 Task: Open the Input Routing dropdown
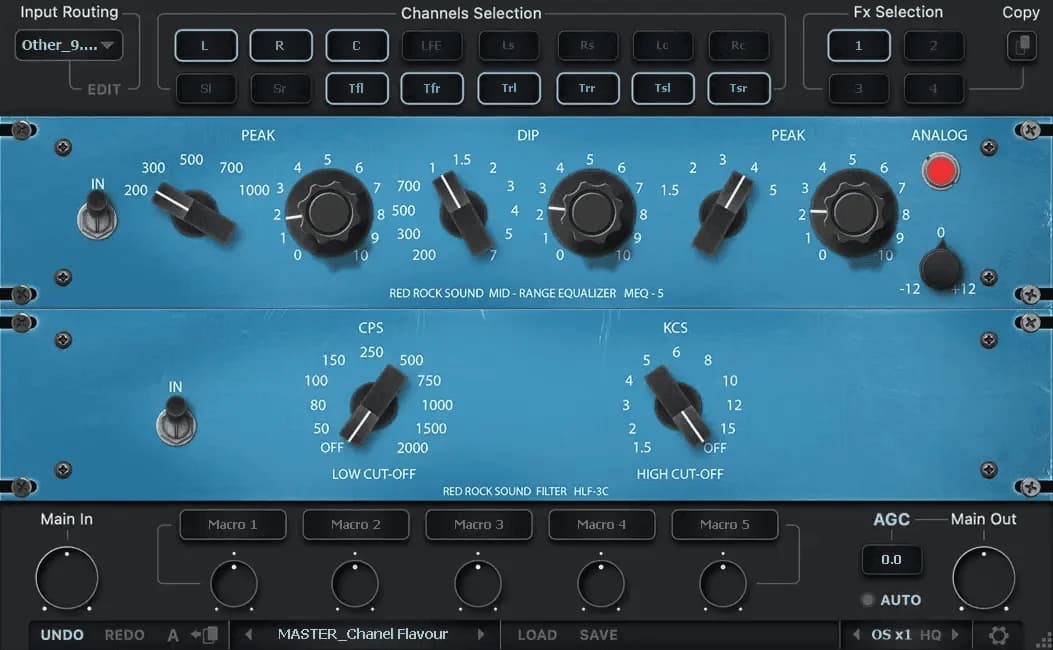click(69, 45)
